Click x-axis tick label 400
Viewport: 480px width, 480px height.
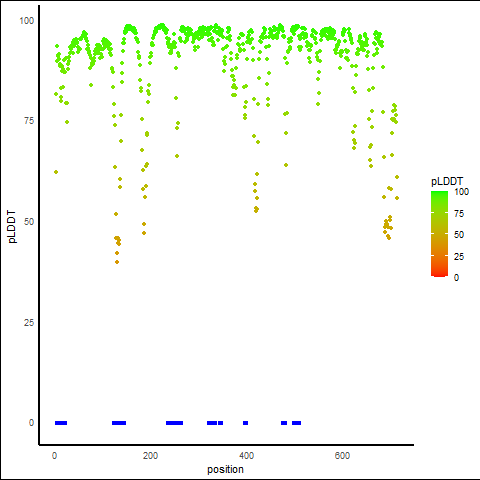(246, 456)
